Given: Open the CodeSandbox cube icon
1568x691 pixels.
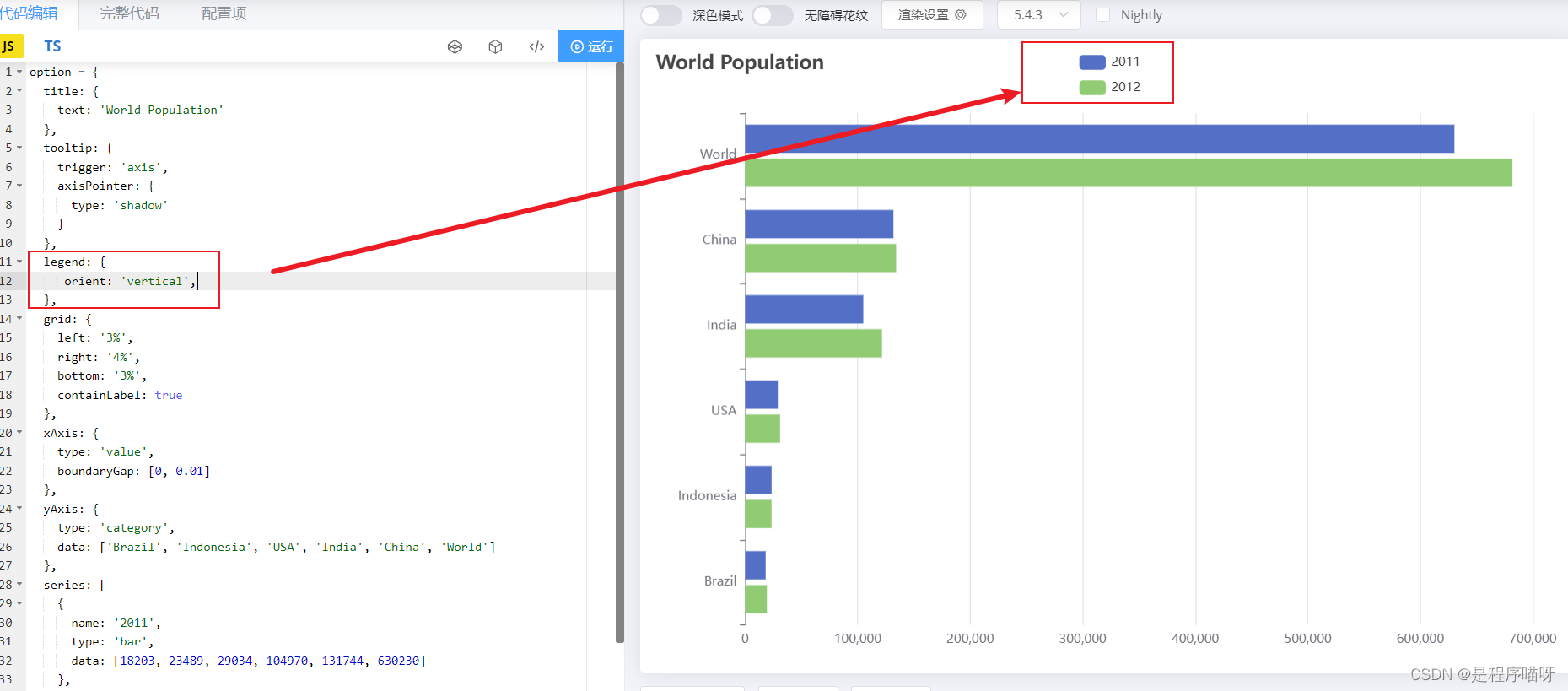Looking at the screenshot, I should [495, 46].
